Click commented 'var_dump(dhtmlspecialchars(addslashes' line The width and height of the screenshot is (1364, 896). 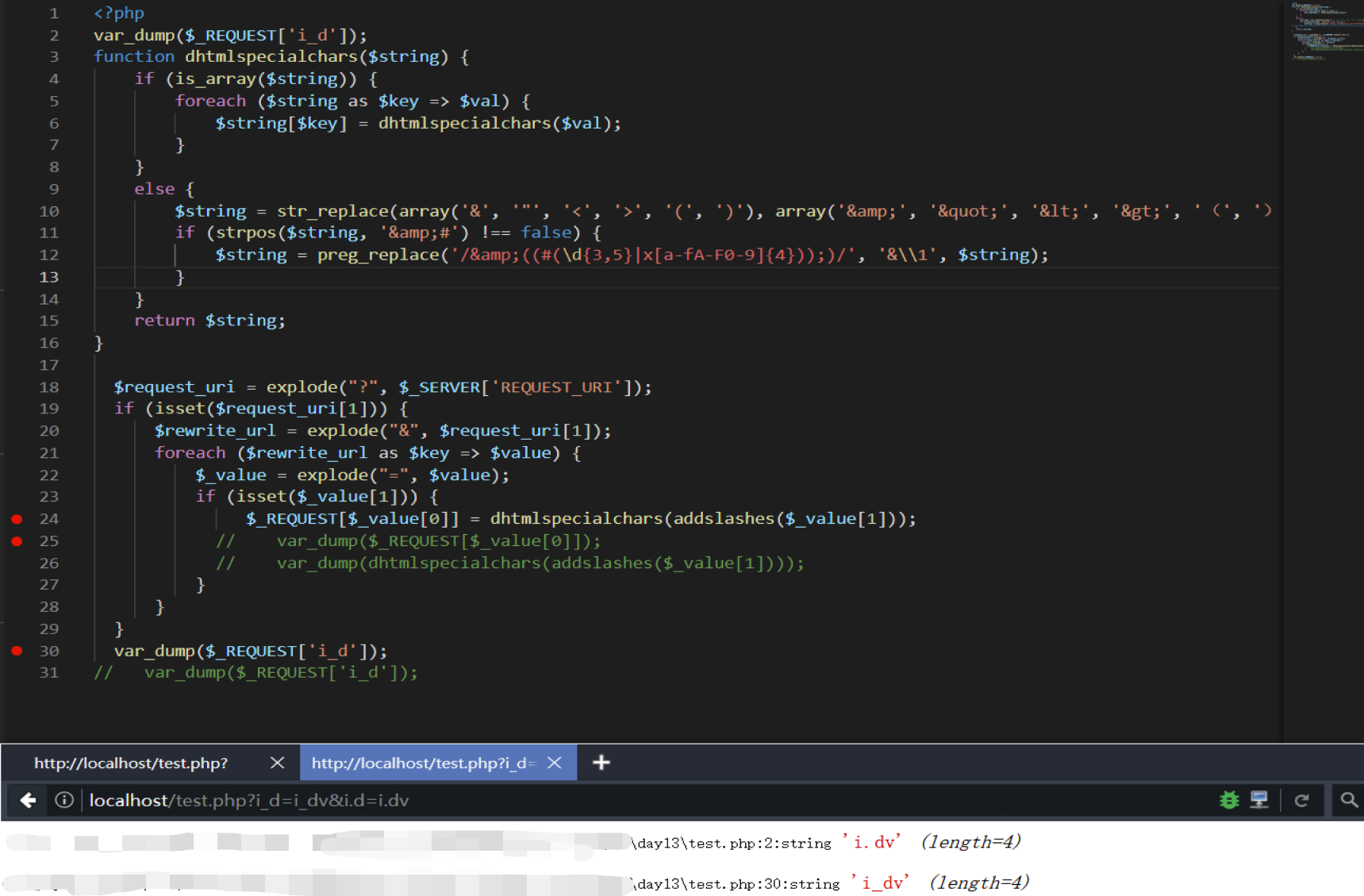[510, 563]
